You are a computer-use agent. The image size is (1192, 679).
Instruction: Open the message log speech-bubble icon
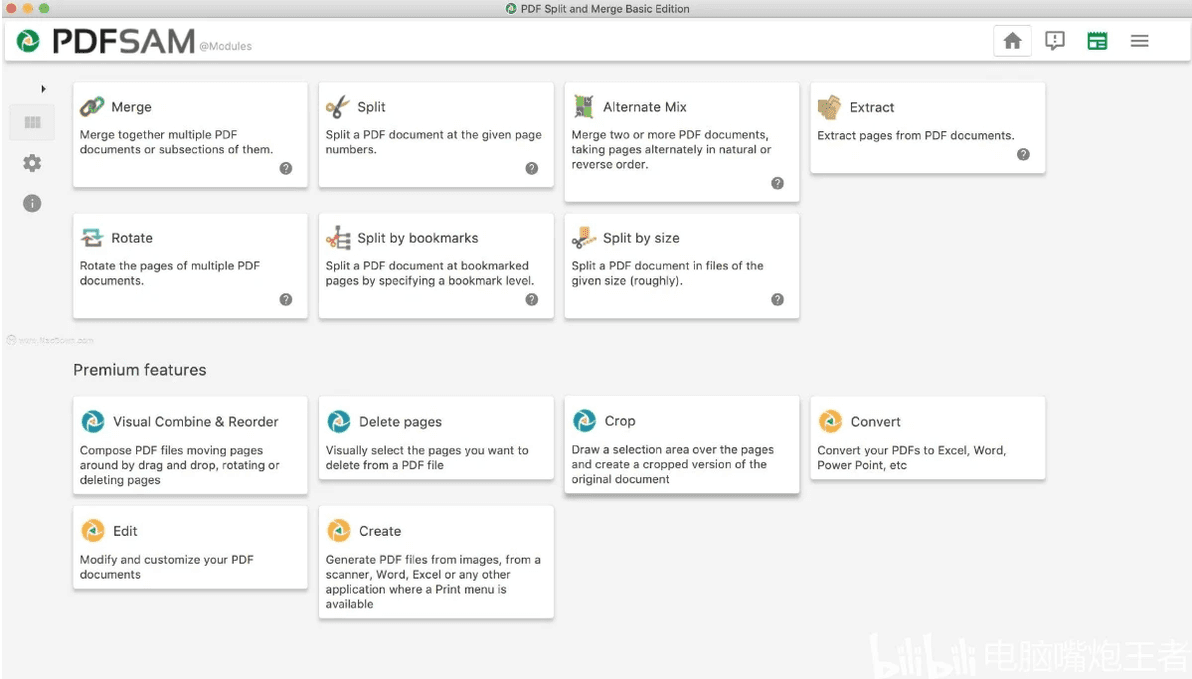point(1054,41)
